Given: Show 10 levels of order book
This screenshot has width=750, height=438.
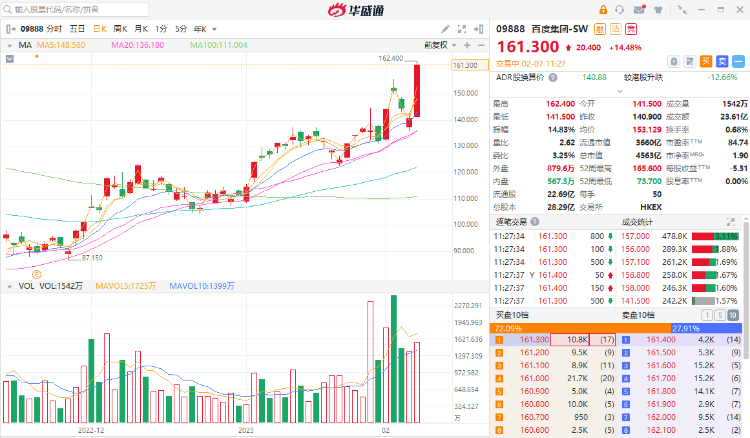Looking at the screenshot, I should pyautogui.click(x=733, y=315).
